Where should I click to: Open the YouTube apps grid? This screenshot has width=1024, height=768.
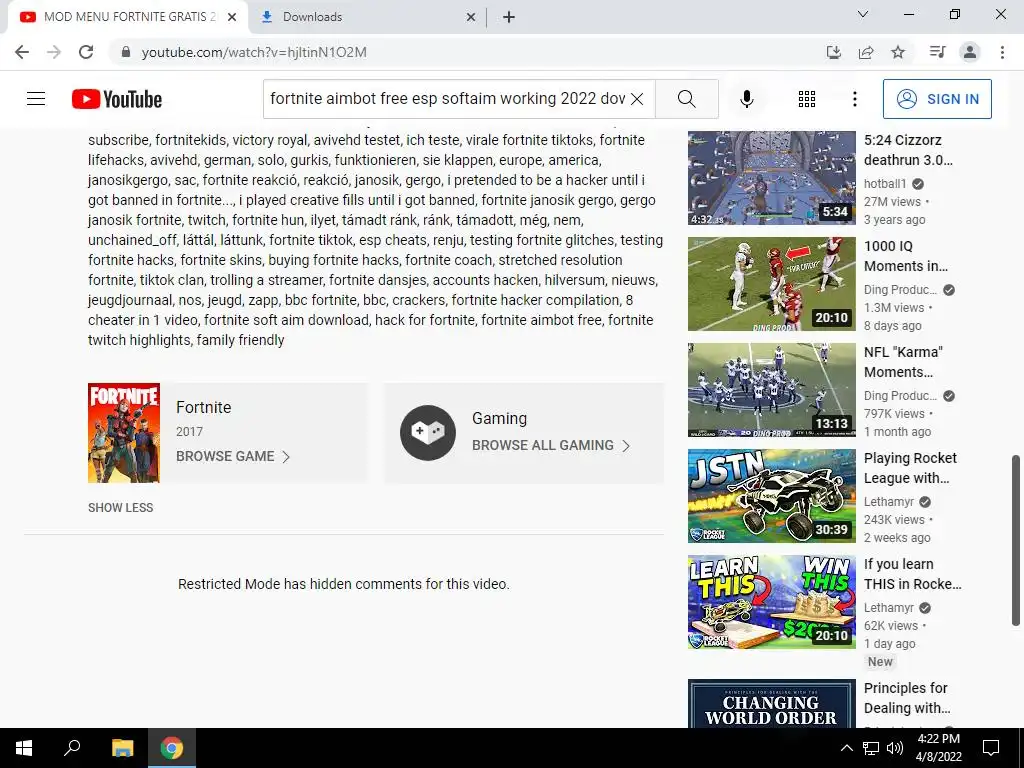[x=807, y=99]
